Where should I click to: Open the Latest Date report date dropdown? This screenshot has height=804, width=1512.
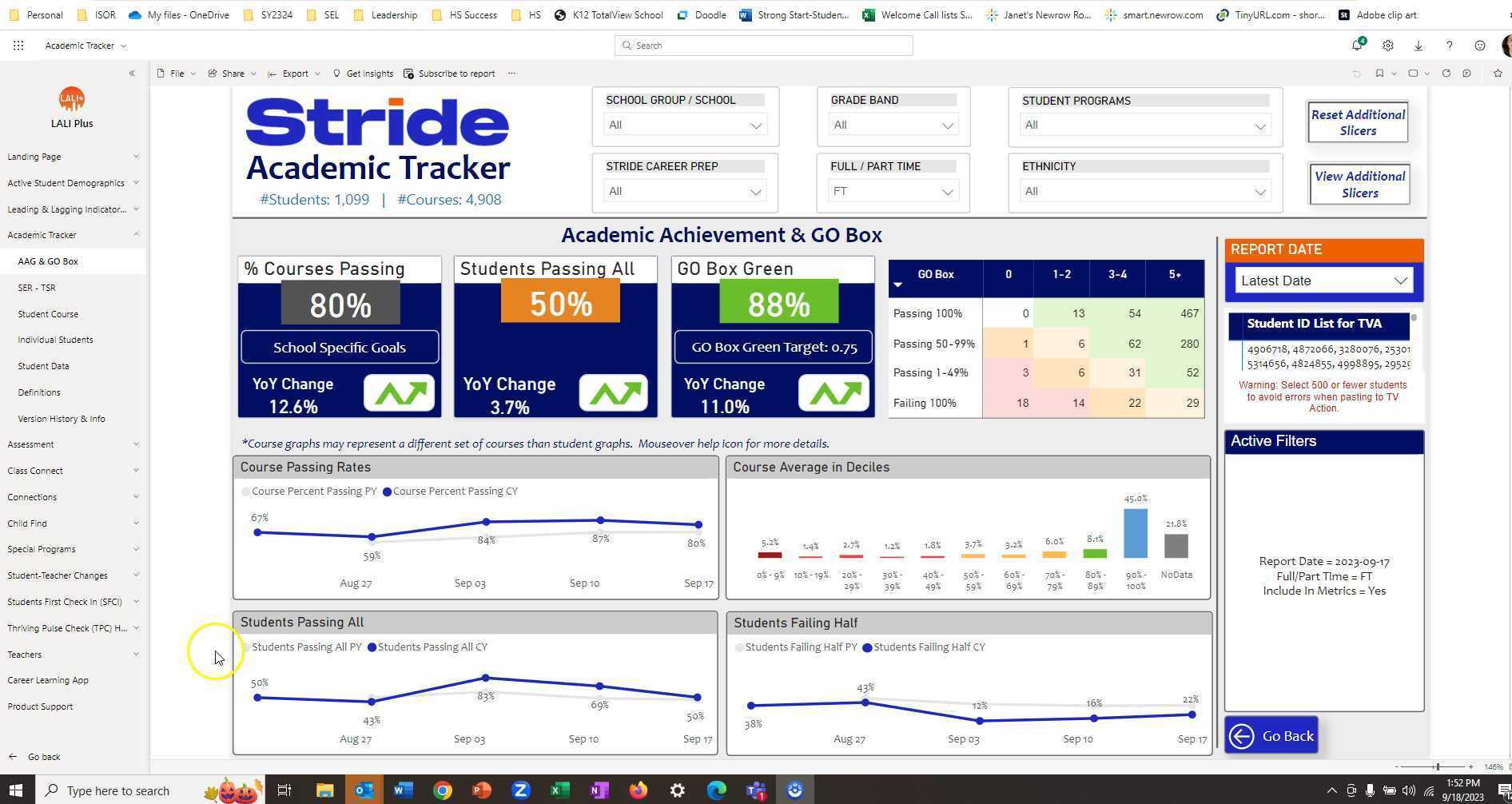click(1323, 281)
